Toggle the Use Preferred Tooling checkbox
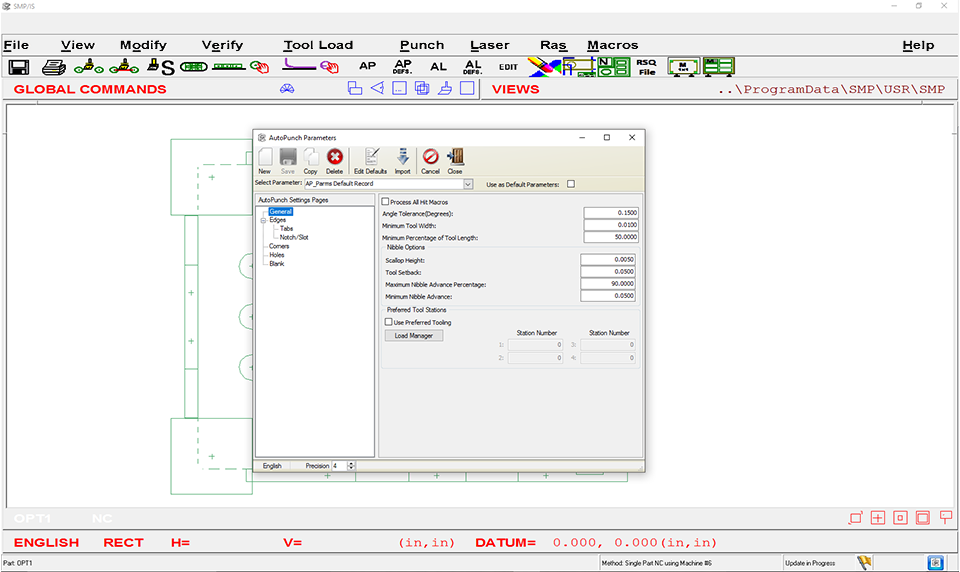 (x=389, y=322)
